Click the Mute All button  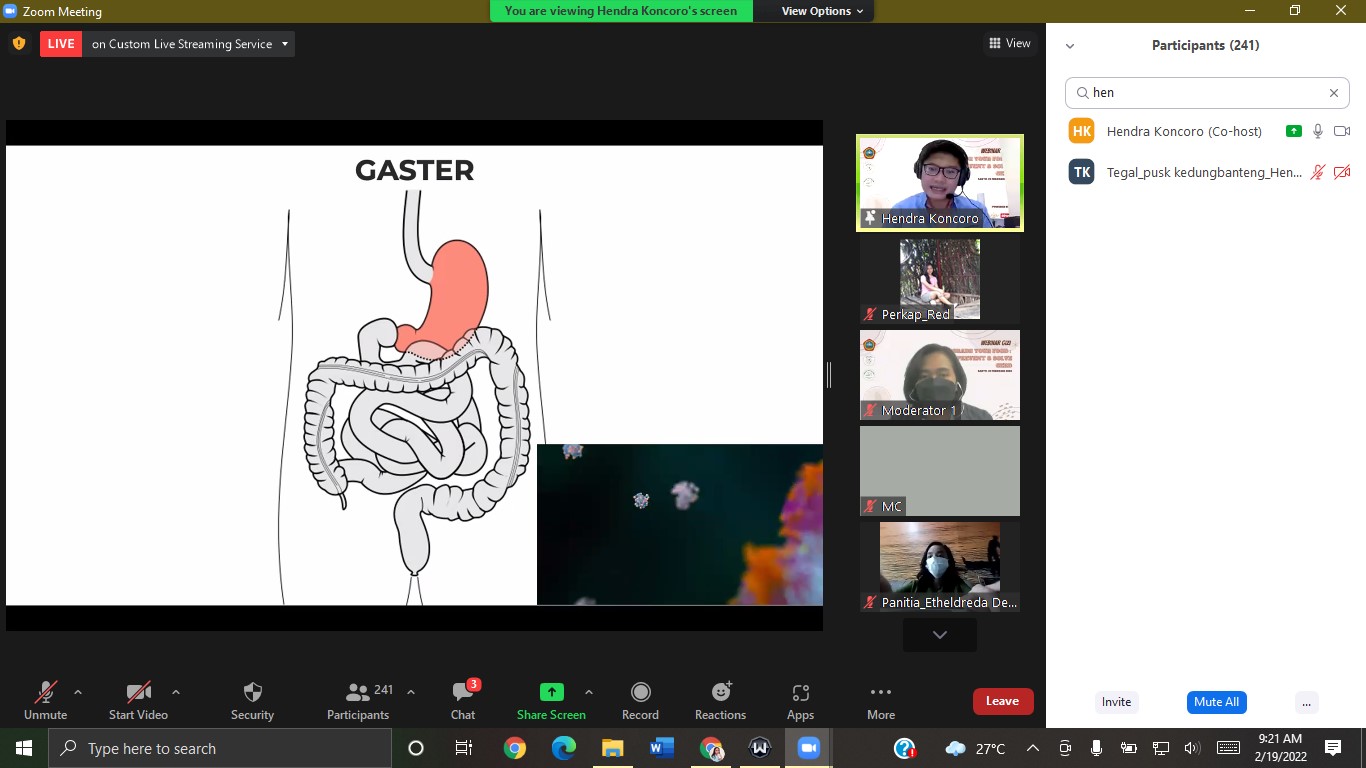pyautogui.click(x=1216, y=702)
